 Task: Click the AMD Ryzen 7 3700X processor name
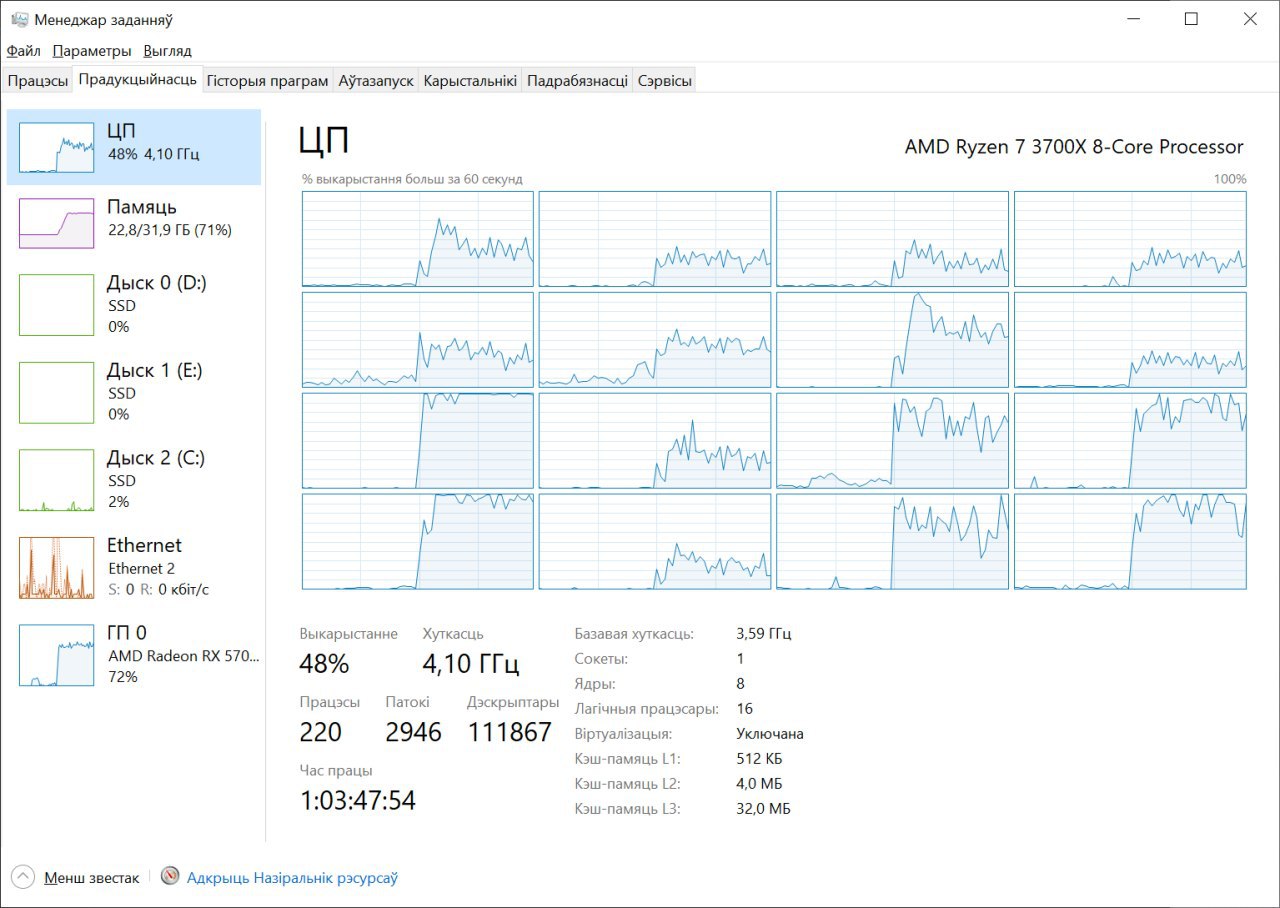(1074, 147)
